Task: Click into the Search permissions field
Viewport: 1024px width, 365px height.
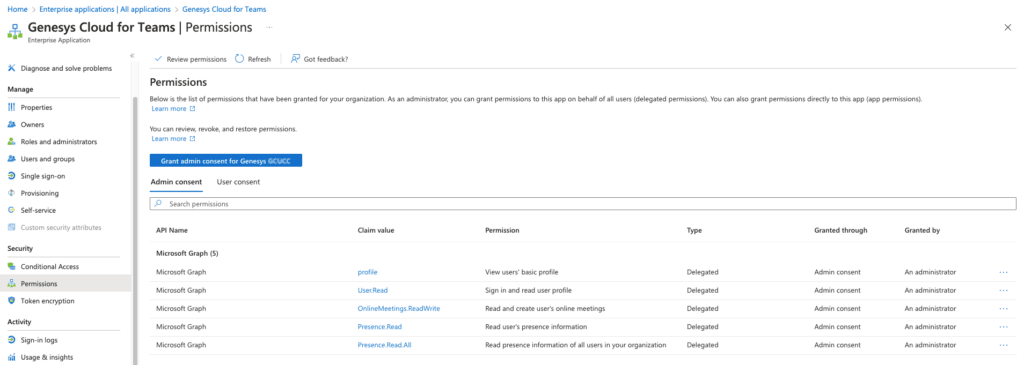Action: [x=583, y=204]
